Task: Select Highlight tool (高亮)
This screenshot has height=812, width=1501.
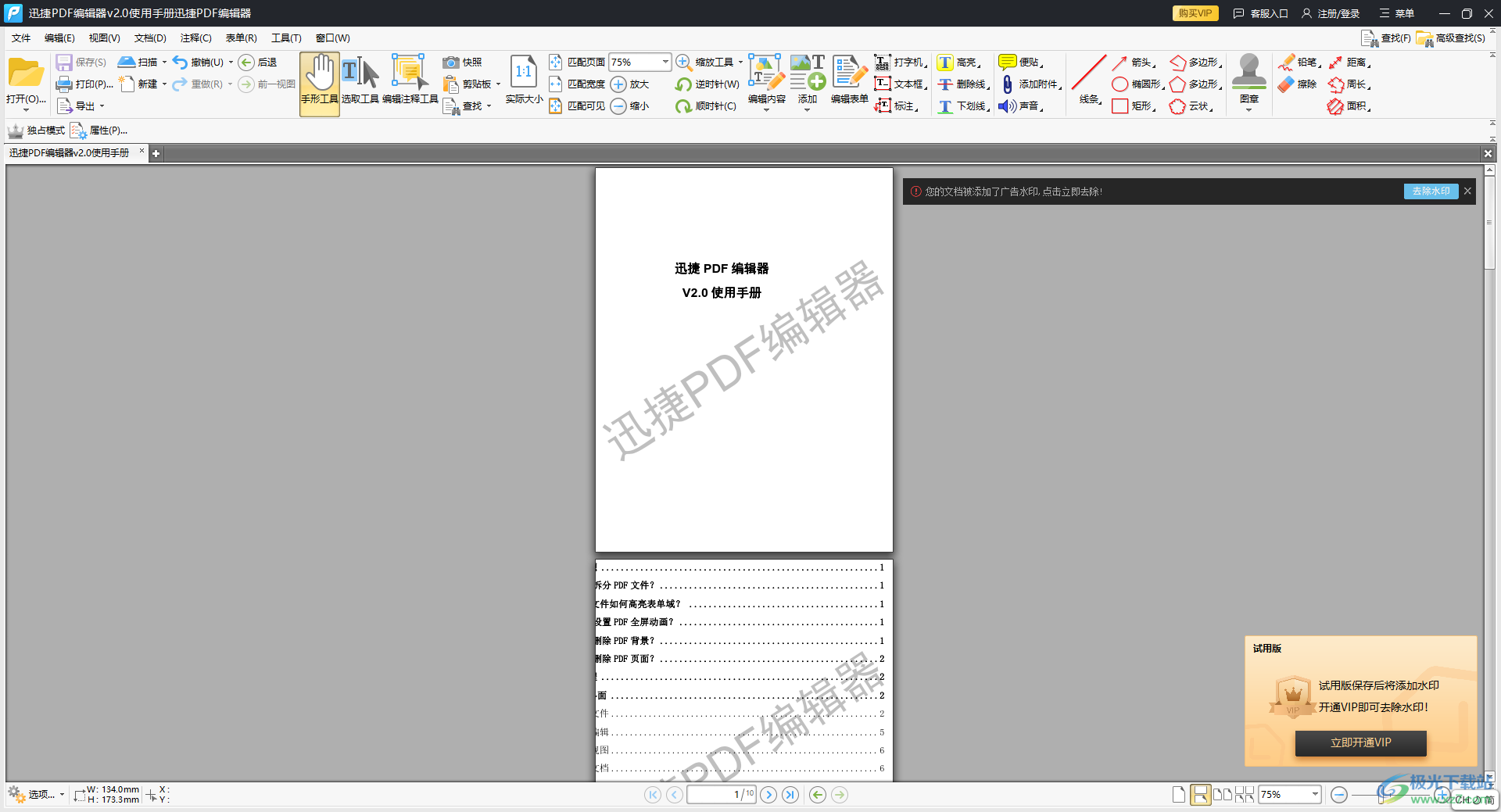Action: tap(958, 63)
